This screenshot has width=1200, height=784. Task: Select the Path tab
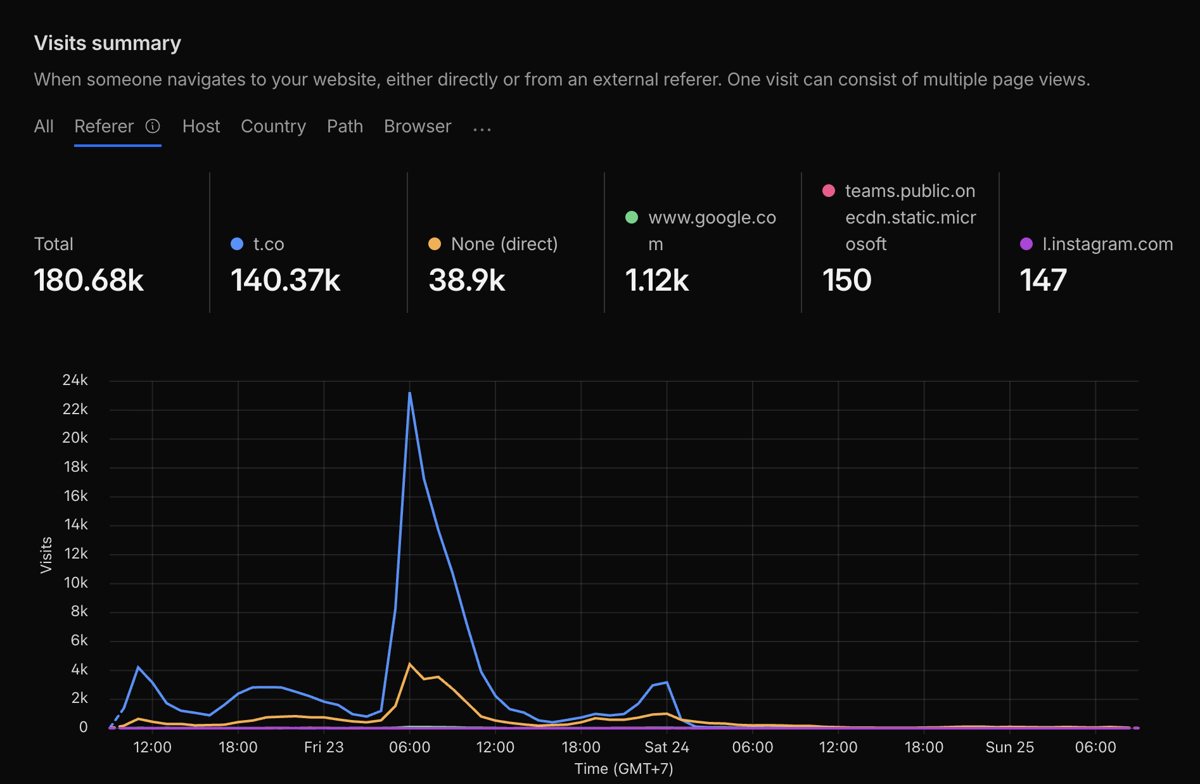point(345,127)
